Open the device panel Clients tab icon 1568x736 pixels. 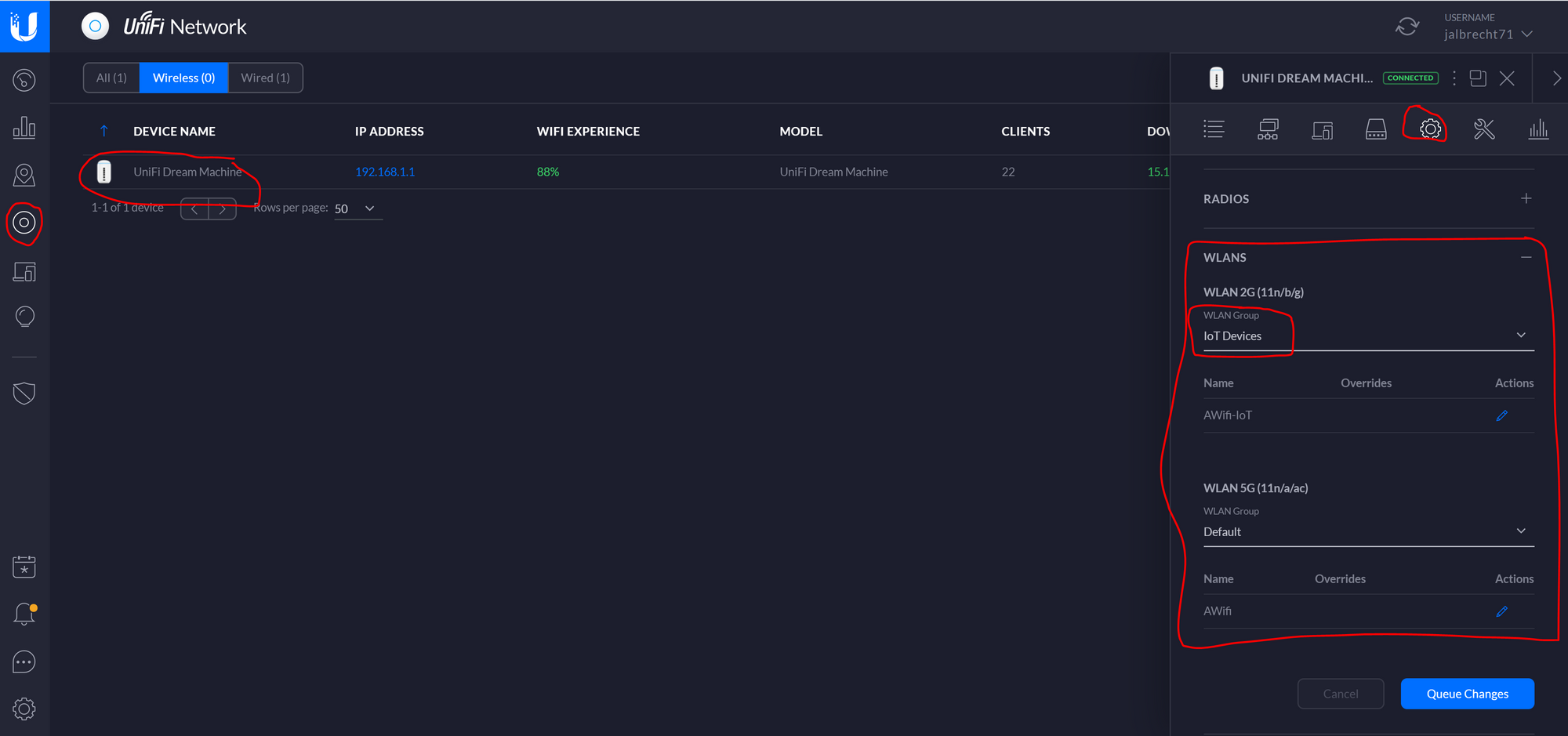pos(1322,129)
